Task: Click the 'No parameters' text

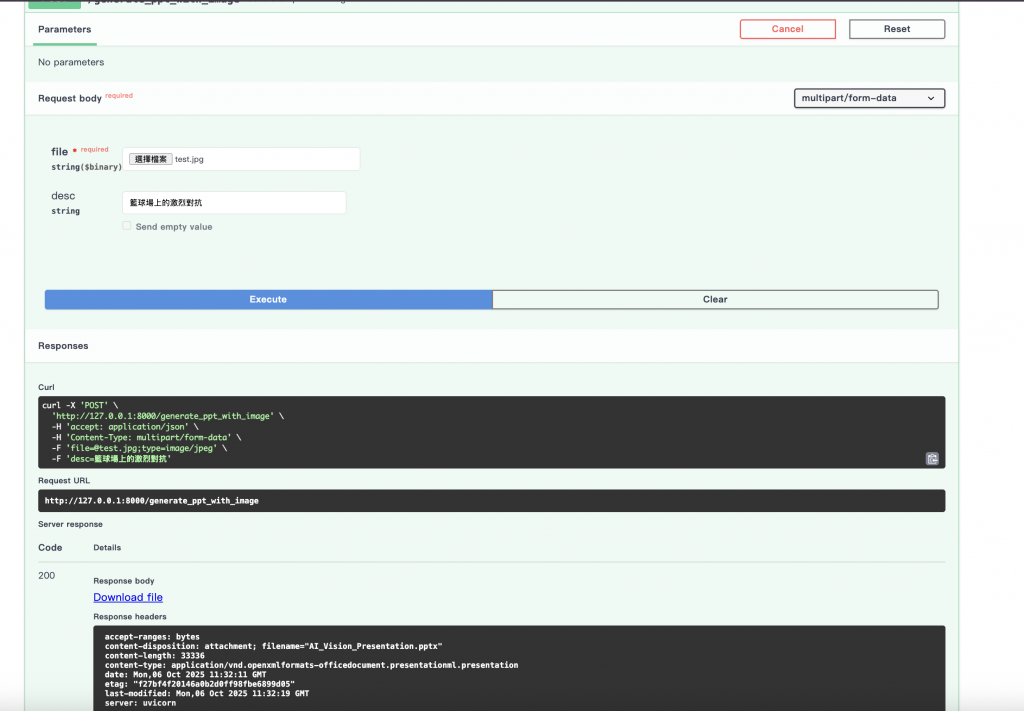Action: 71,62
